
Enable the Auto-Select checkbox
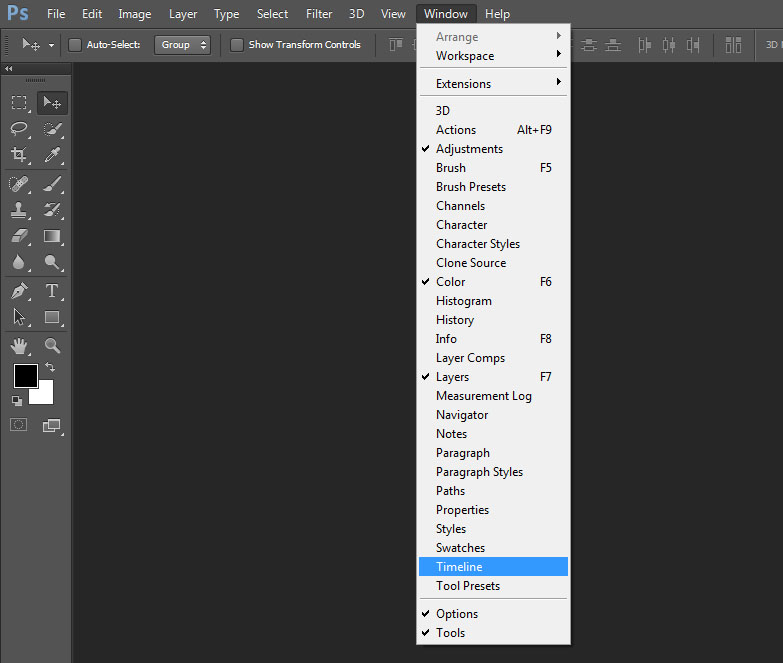[75, 45]
